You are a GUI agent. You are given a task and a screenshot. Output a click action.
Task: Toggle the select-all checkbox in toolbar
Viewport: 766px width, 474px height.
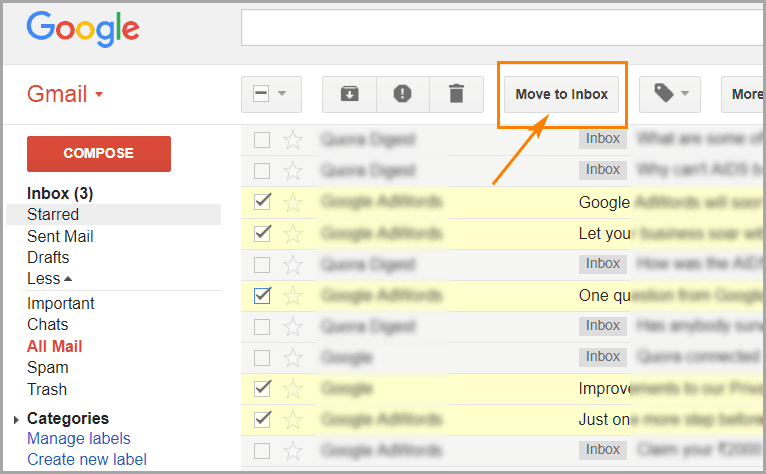261,93
